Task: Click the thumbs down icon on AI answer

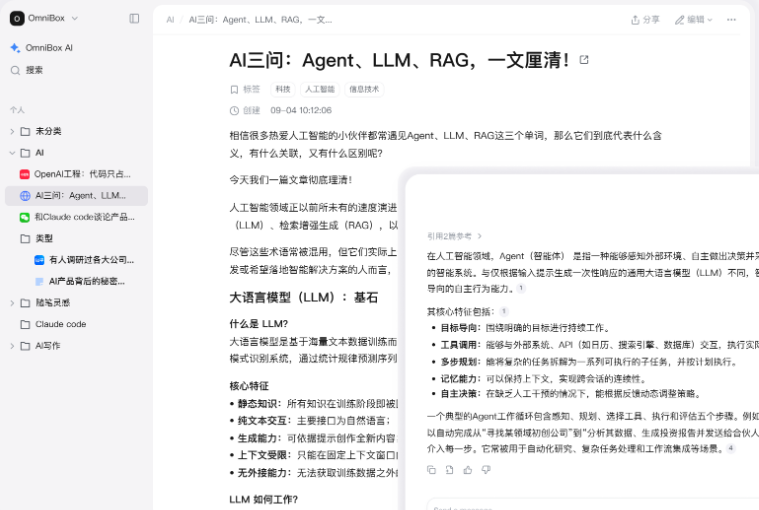Action: tap(485, 469)
